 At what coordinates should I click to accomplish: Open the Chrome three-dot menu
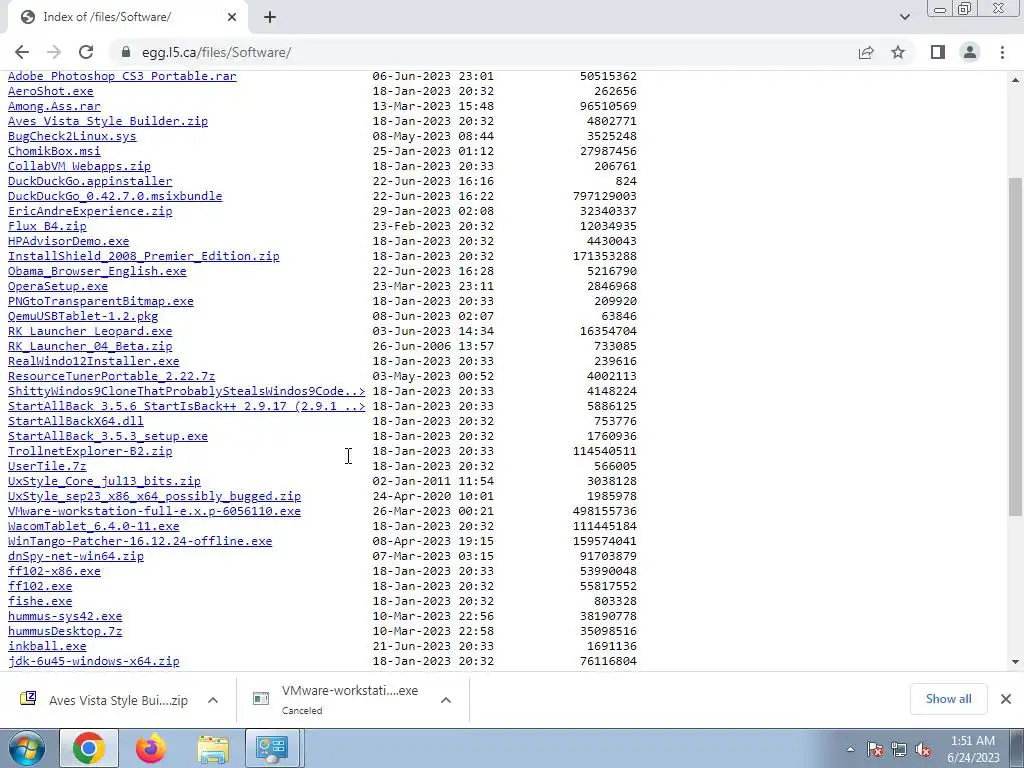coord(1002,52)
